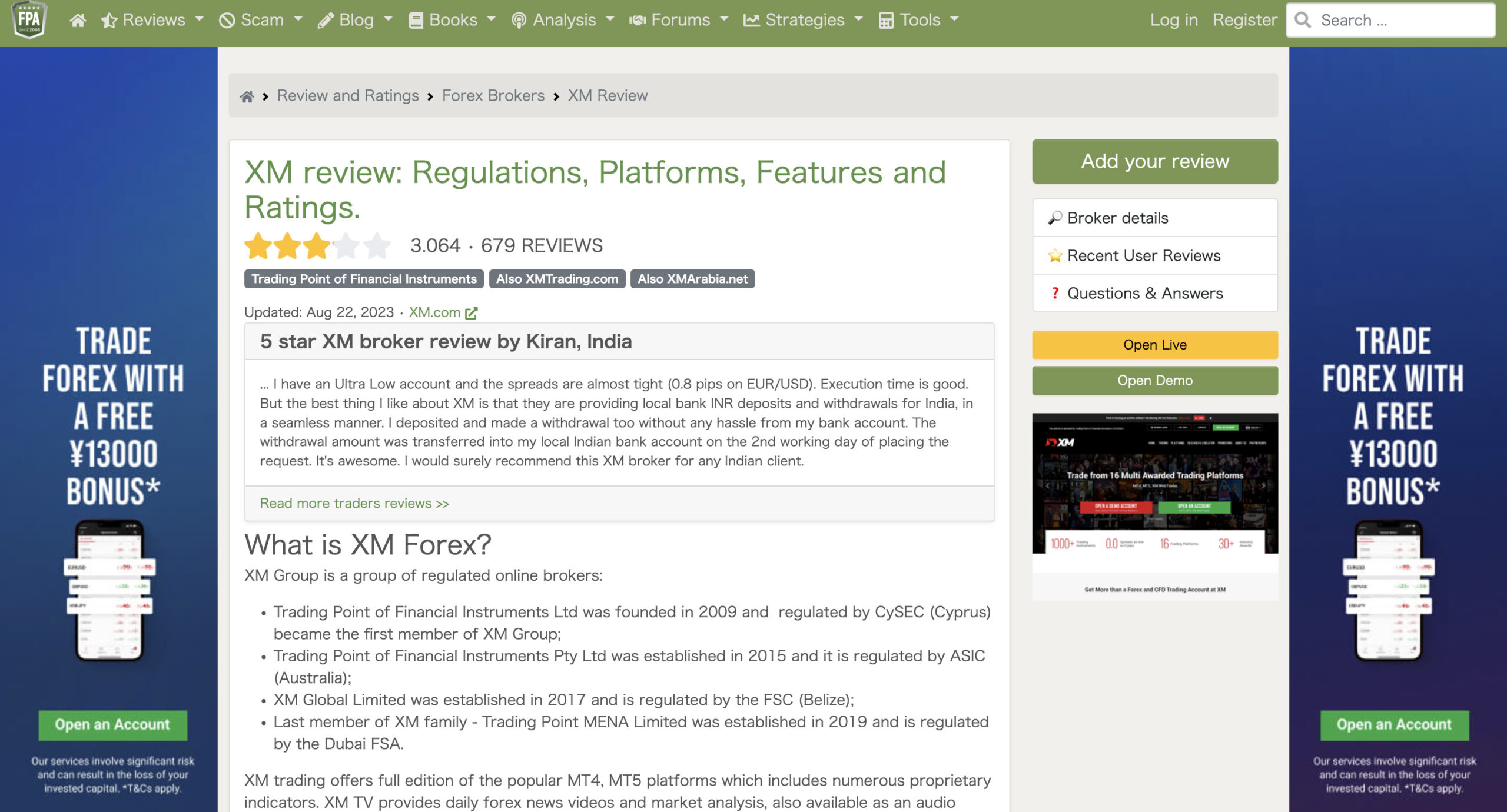Click the right ad phone image
The image size is (1507, 812).
click(1389, 591)
